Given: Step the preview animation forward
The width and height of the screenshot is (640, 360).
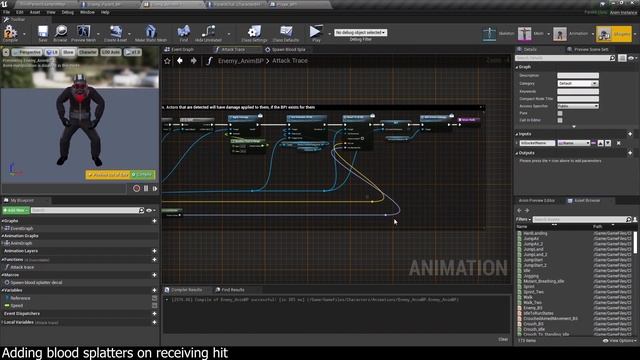Looking at the screenshot, I should click(x=155, y=188).
